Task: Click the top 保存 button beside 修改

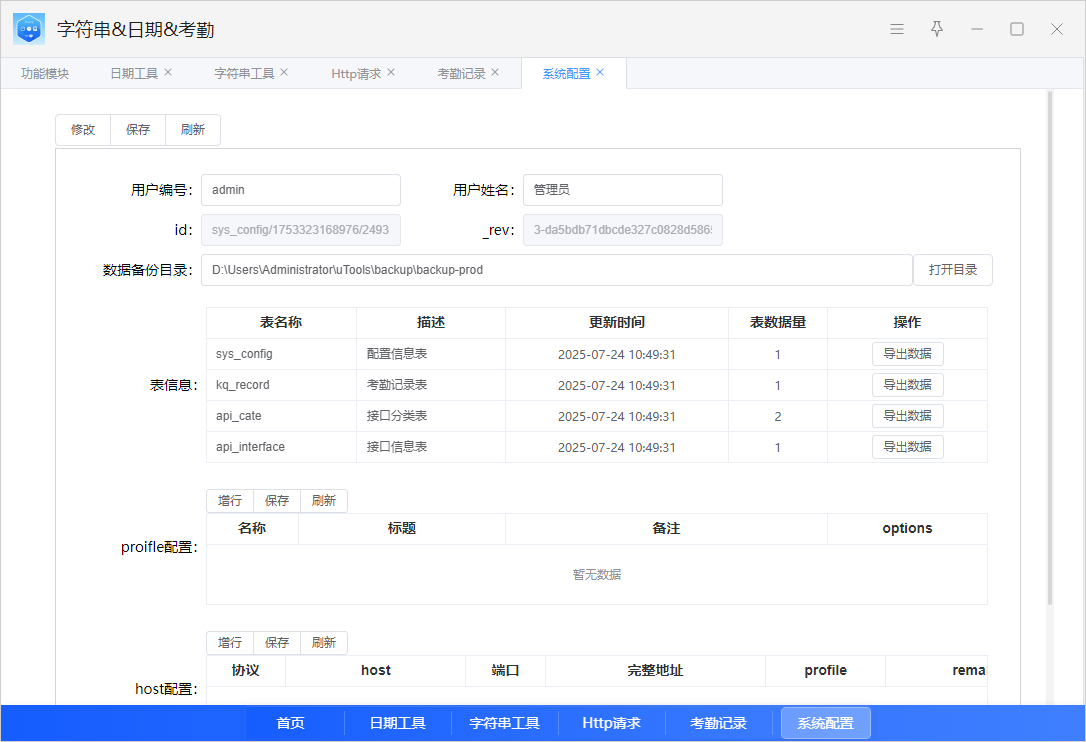Action: pyautogui.click(x=138, y=130)
